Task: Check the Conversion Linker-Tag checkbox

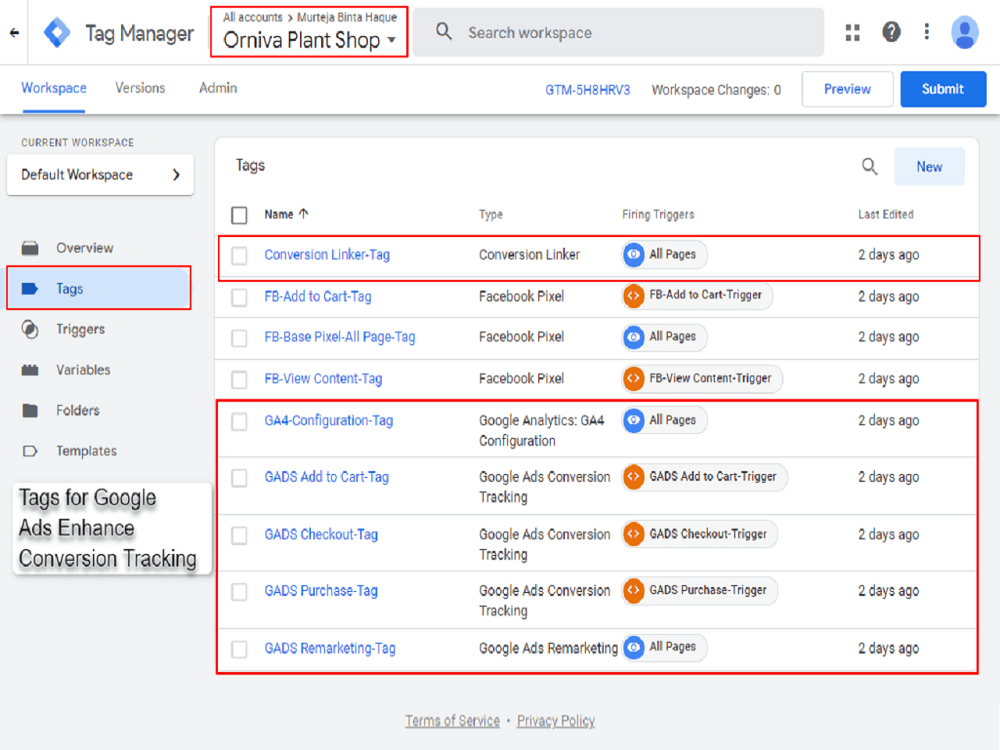Action: (x=239, y=256)
